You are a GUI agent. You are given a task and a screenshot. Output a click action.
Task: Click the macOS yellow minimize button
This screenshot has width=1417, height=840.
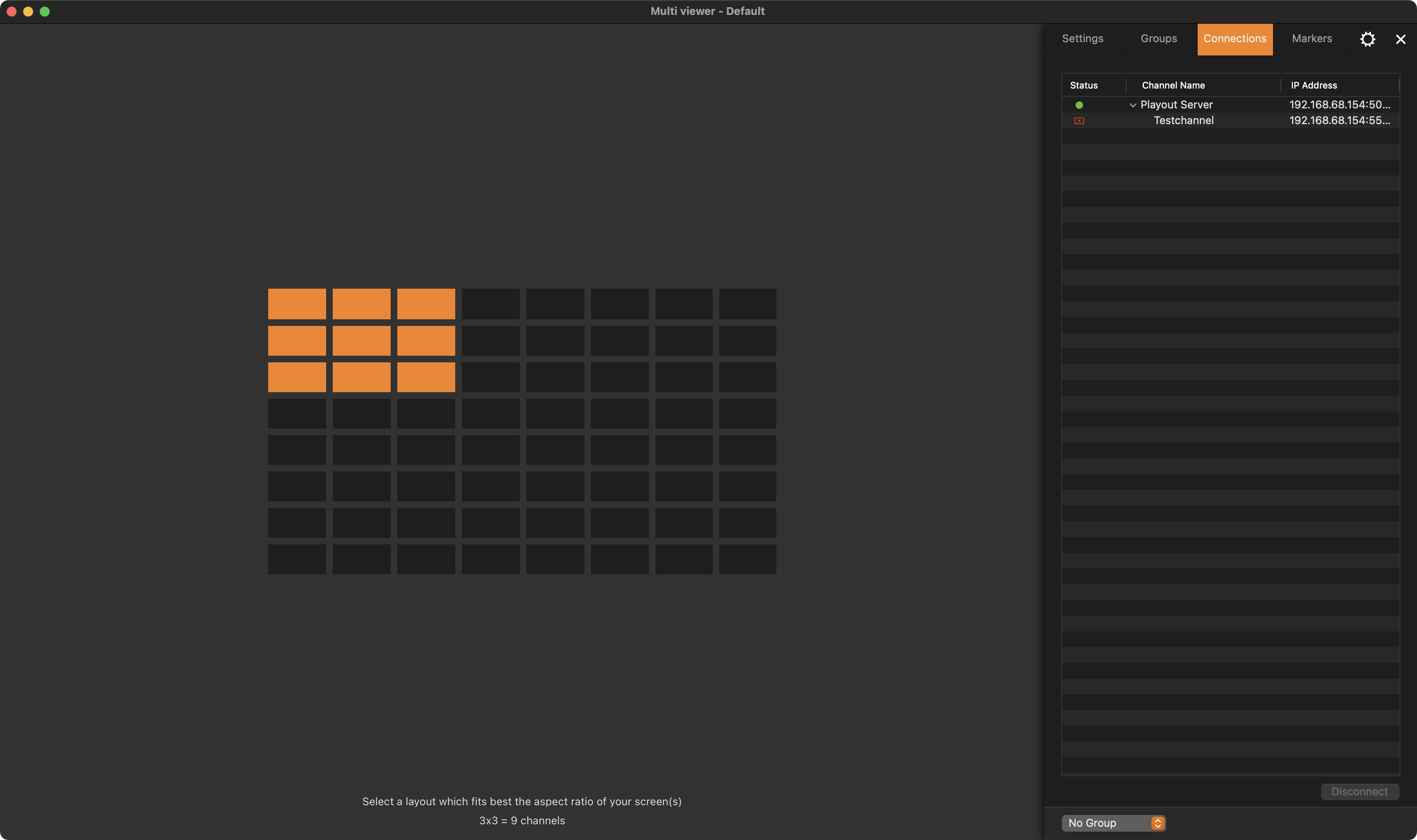click(28, 11)
